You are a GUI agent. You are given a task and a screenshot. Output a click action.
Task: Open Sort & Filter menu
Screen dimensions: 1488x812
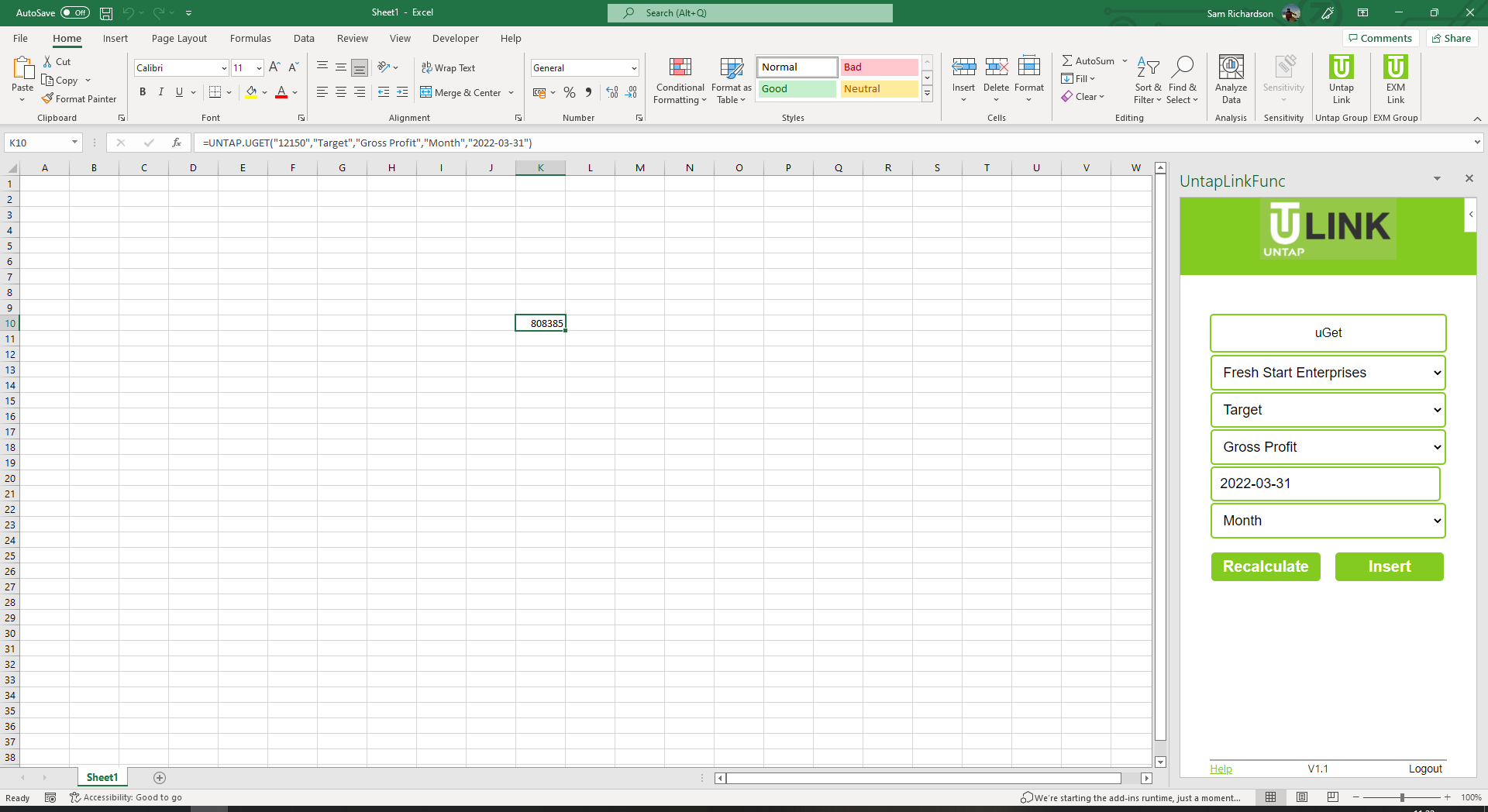click(1148, 80)
